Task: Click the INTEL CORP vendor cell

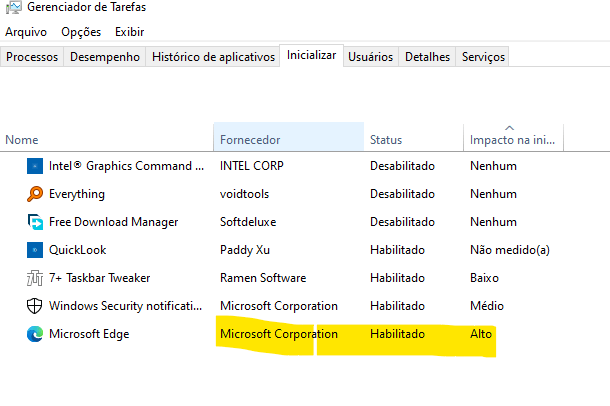Action: tap(252, 166)
